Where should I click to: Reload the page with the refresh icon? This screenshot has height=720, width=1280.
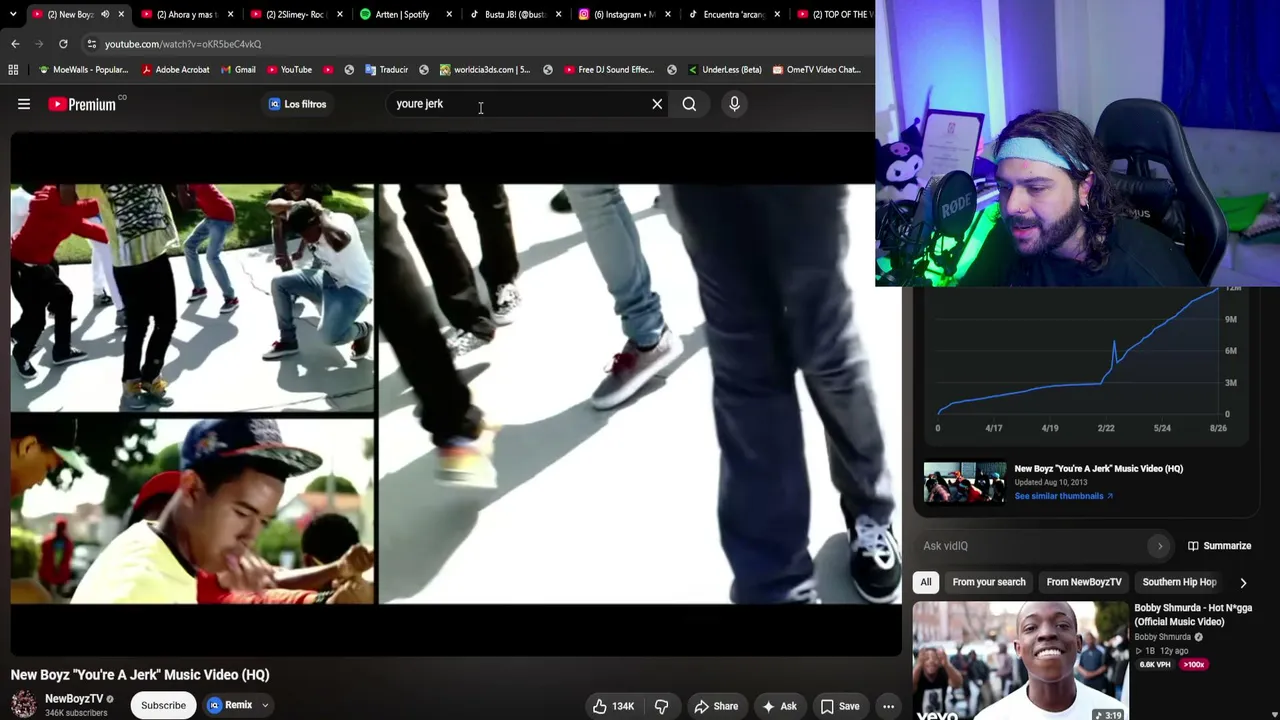[x=63, y=44]
